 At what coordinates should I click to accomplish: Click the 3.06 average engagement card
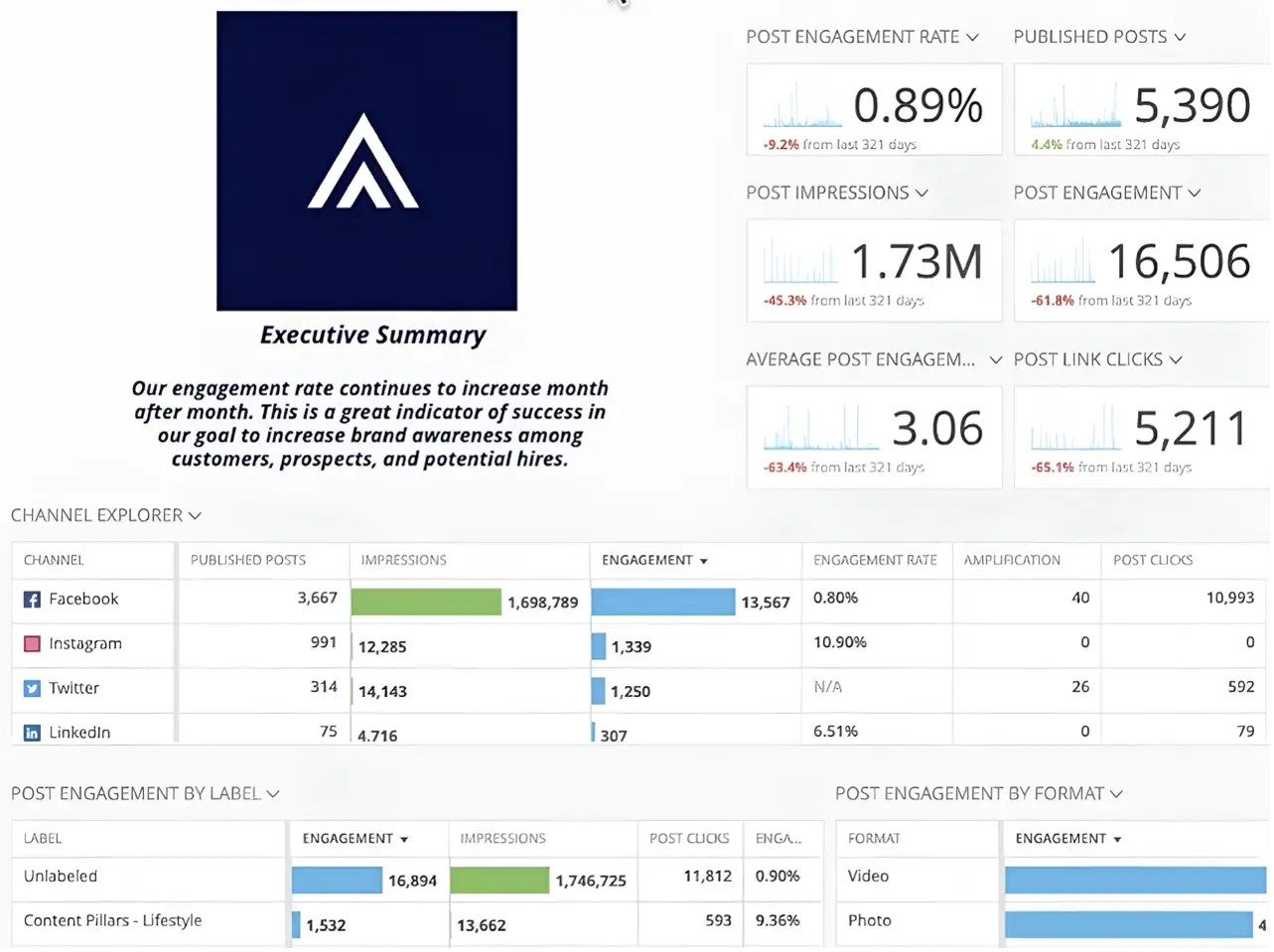[875, 439]
